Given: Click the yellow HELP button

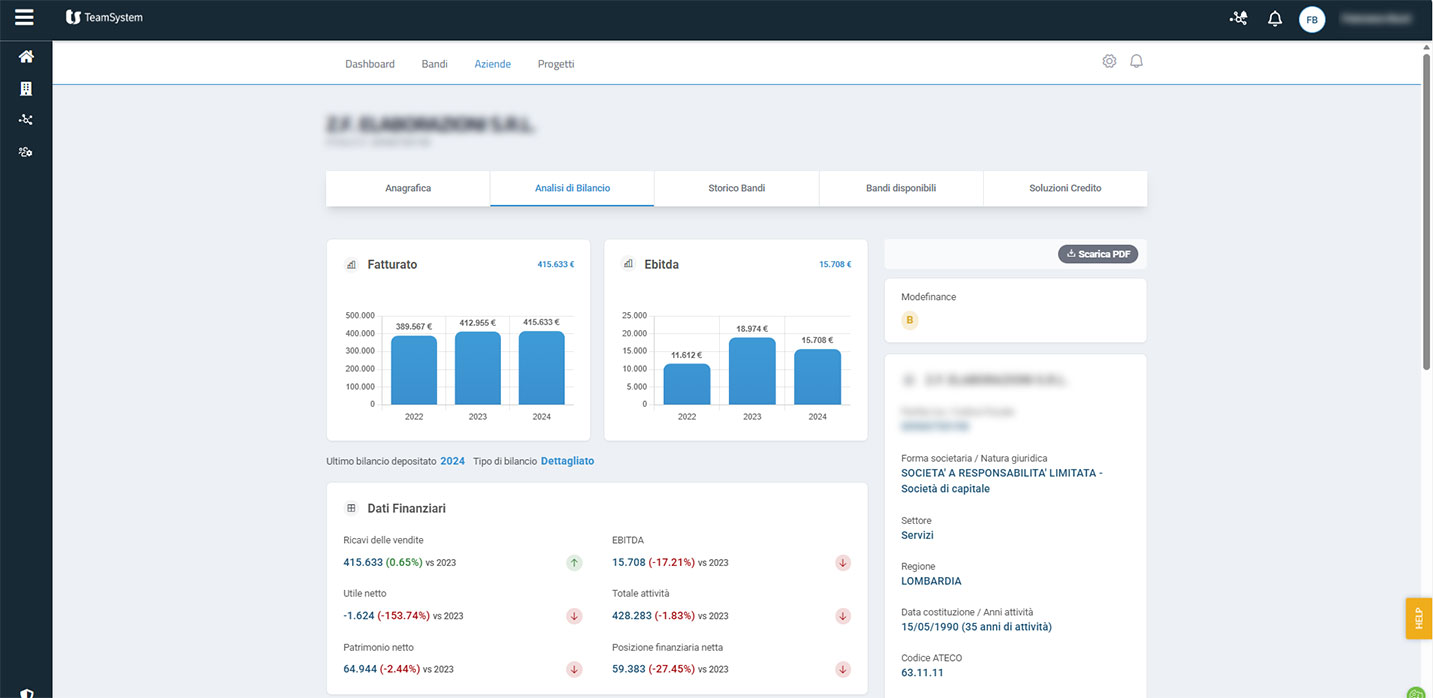Looking at the screenshot, I should 1418,618.
